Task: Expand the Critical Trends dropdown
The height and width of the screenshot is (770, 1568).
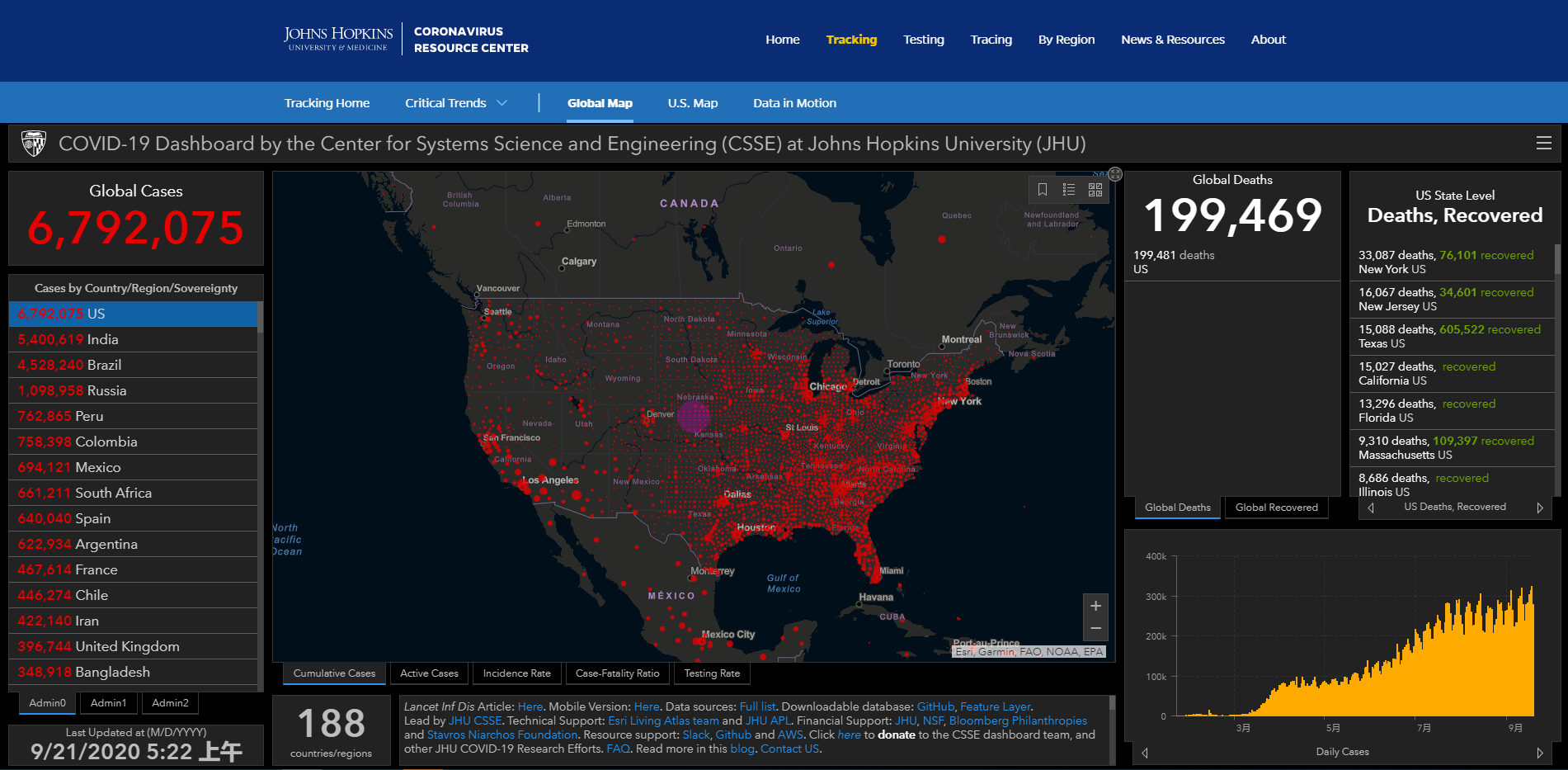Action: click(x=456, y=103)
